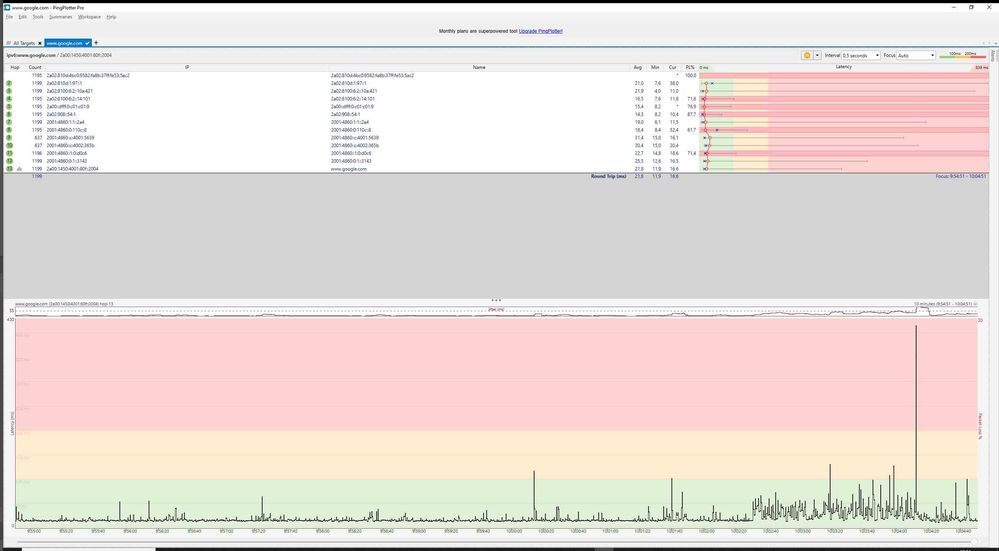Open the trace button dropdown arrow
This screenshot has width=999, height=551.
[x=817, y=55]
